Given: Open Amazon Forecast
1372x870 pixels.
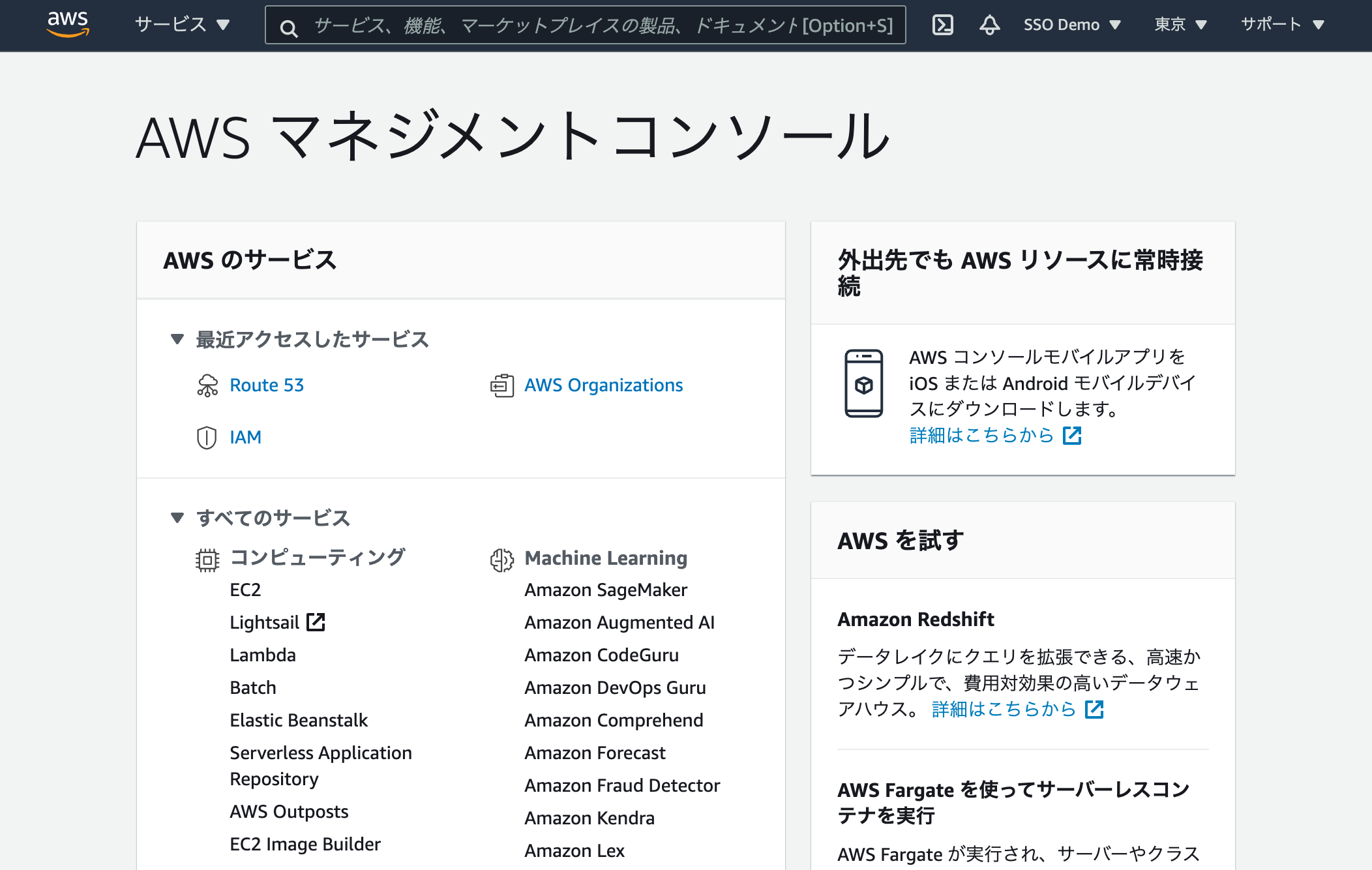Looking at the screenshot, I should [x=595, y=753].
